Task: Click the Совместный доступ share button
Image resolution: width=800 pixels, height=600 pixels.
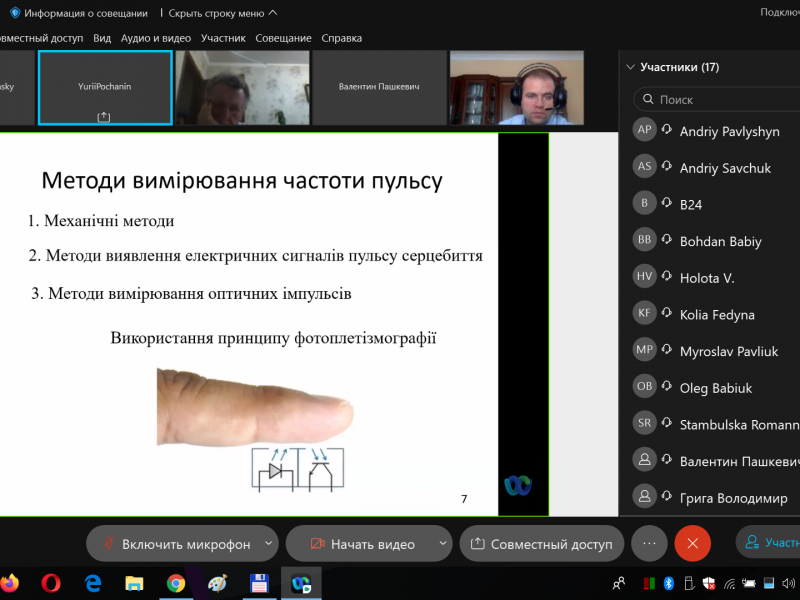Action: pos(542,544)
